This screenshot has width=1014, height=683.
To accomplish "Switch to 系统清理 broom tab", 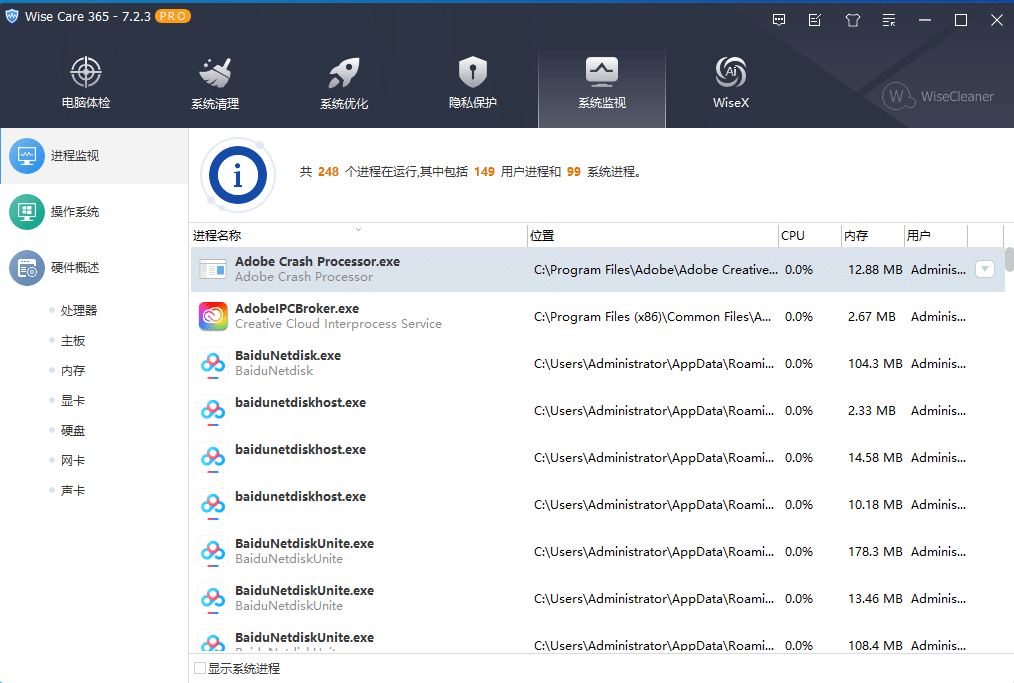I will (x=215, y=84).
